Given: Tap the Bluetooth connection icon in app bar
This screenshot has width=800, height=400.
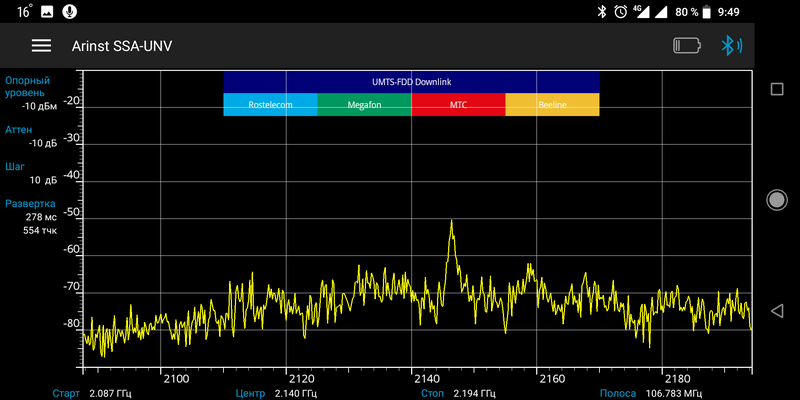Looking at the screenshot, I should [732, 46].
